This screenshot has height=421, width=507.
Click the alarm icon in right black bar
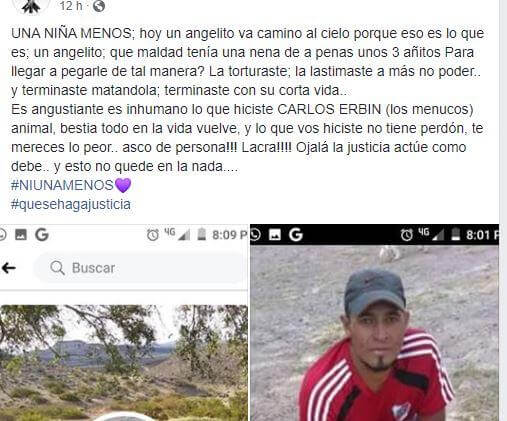406,235
